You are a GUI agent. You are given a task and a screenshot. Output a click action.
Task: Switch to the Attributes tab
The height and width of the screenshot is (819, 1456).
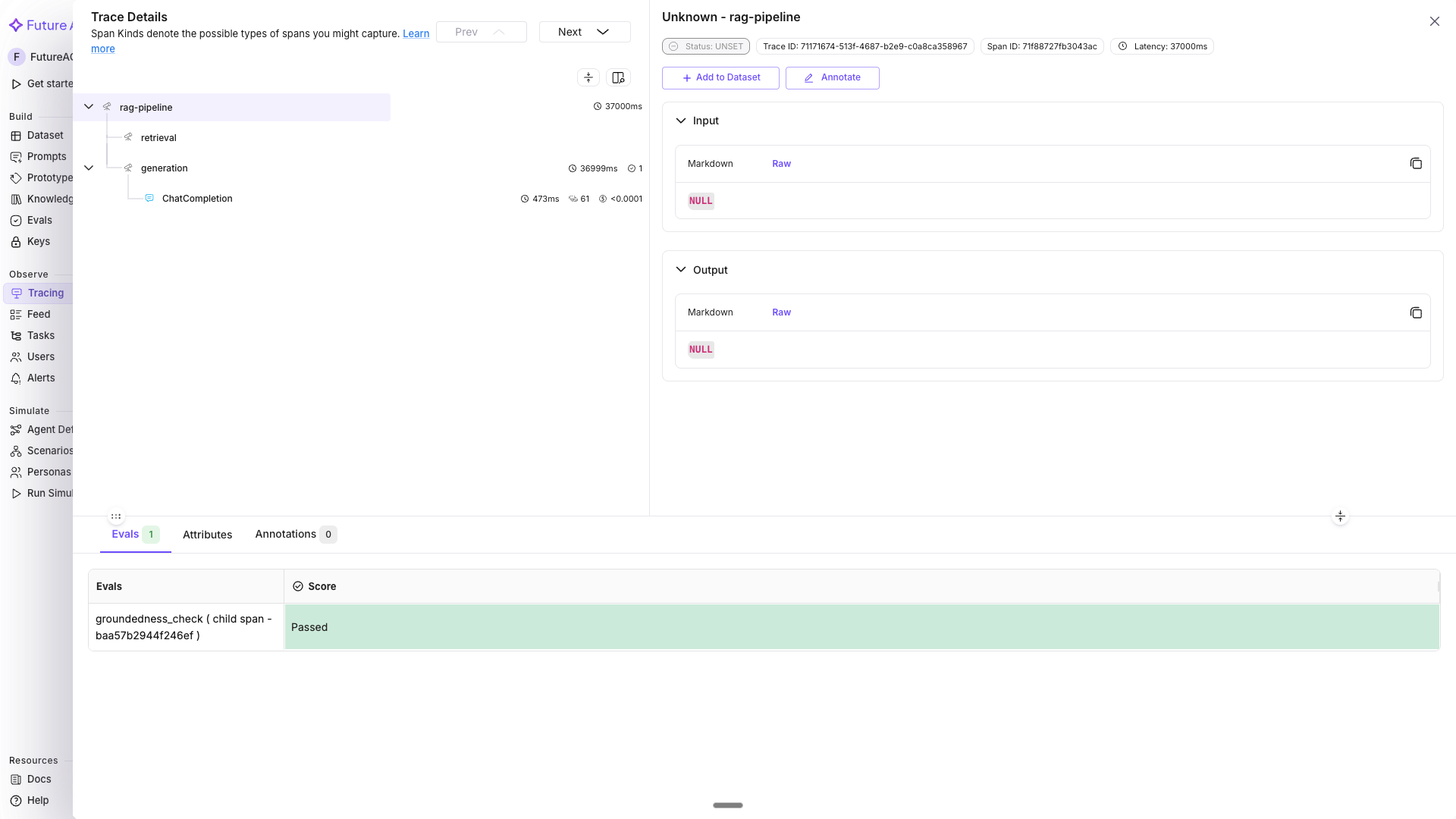pos(208,535)
